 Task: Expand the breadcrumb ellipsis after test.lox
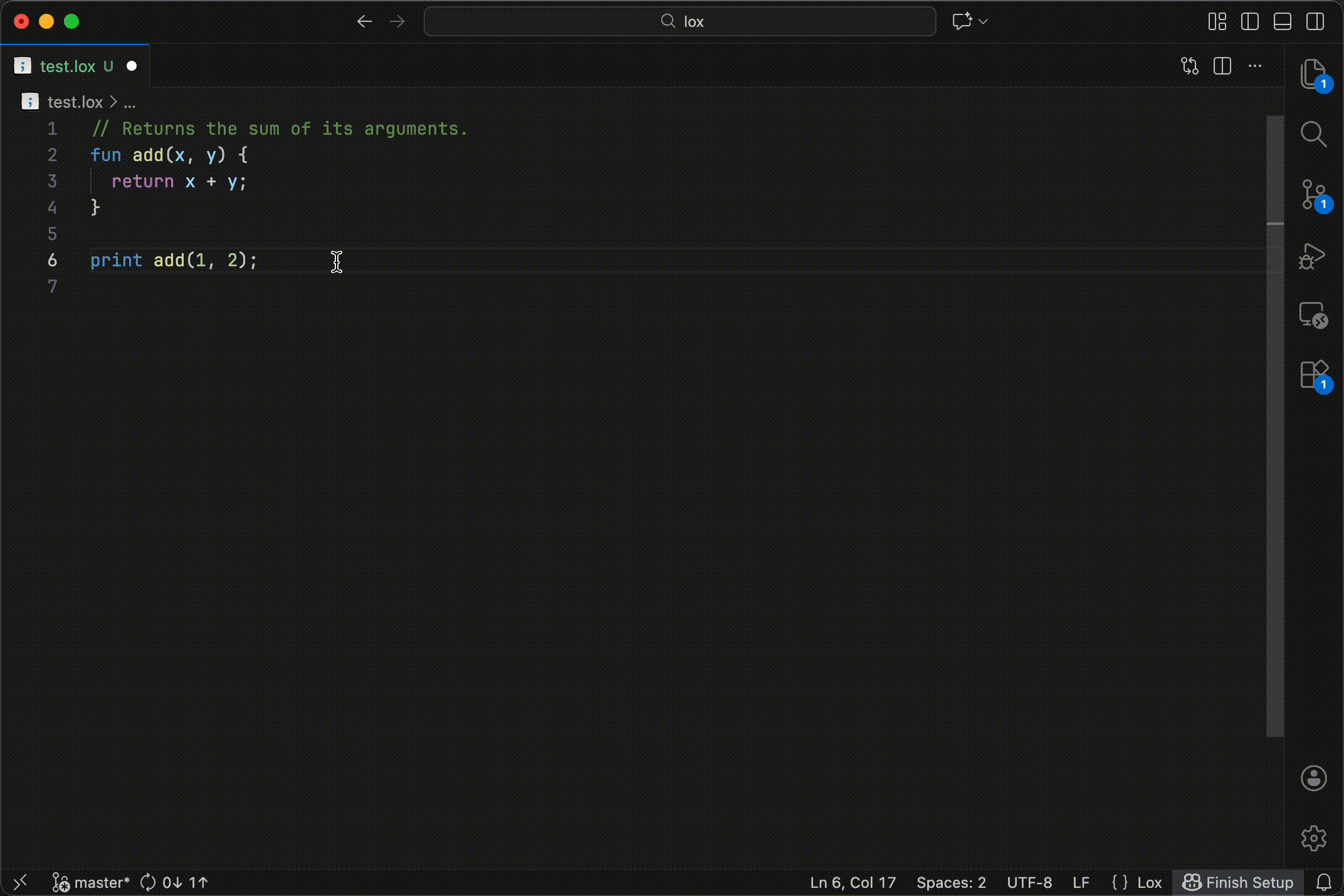pos(130,102)
